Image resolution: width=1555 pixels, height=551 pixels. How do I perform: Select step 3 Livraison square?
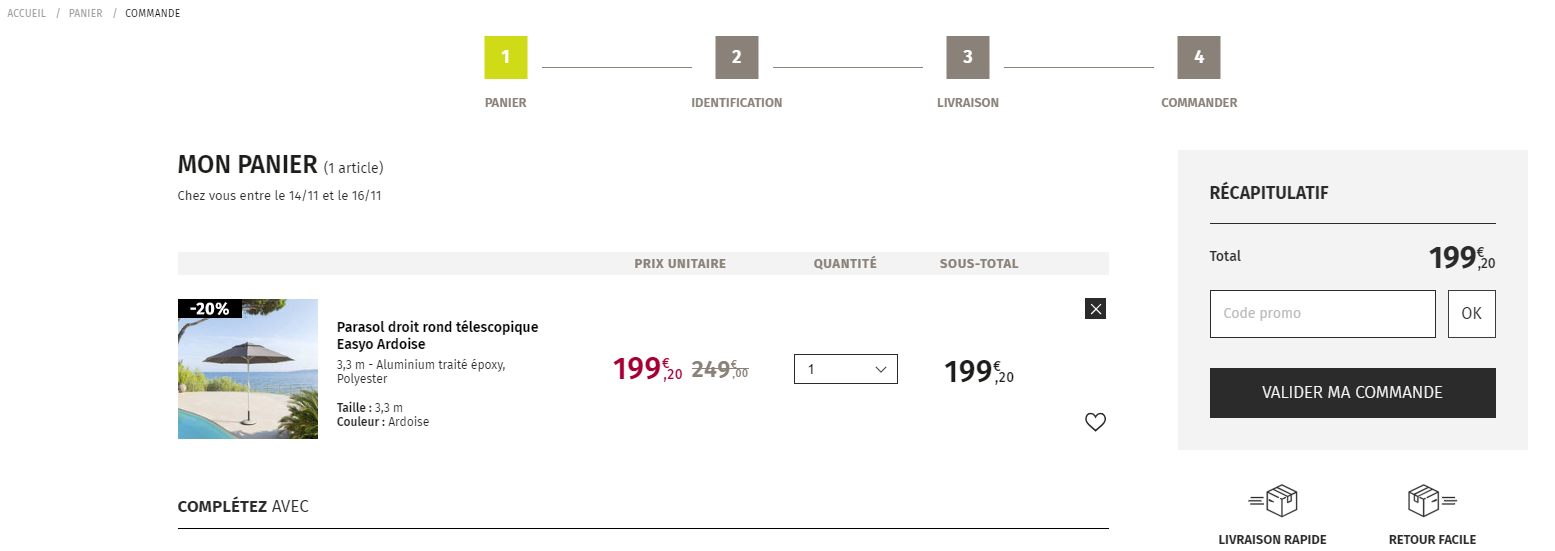968,57
